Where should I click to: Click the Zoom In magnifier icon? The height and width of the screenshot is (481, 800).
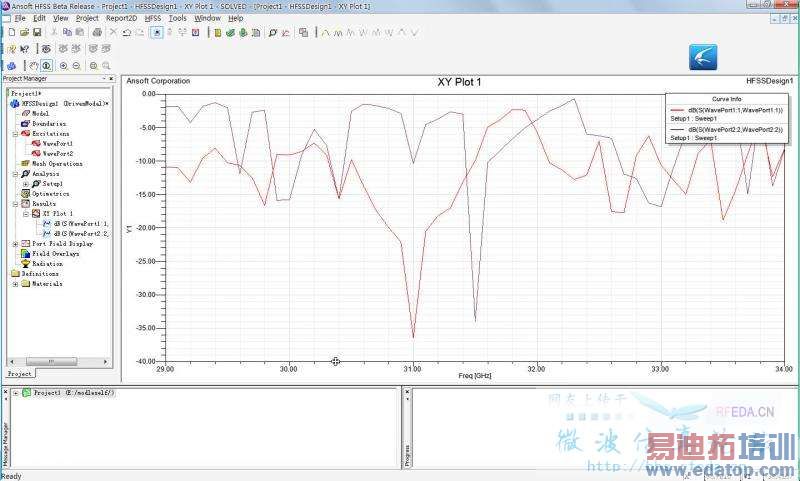tap(63, 66)
